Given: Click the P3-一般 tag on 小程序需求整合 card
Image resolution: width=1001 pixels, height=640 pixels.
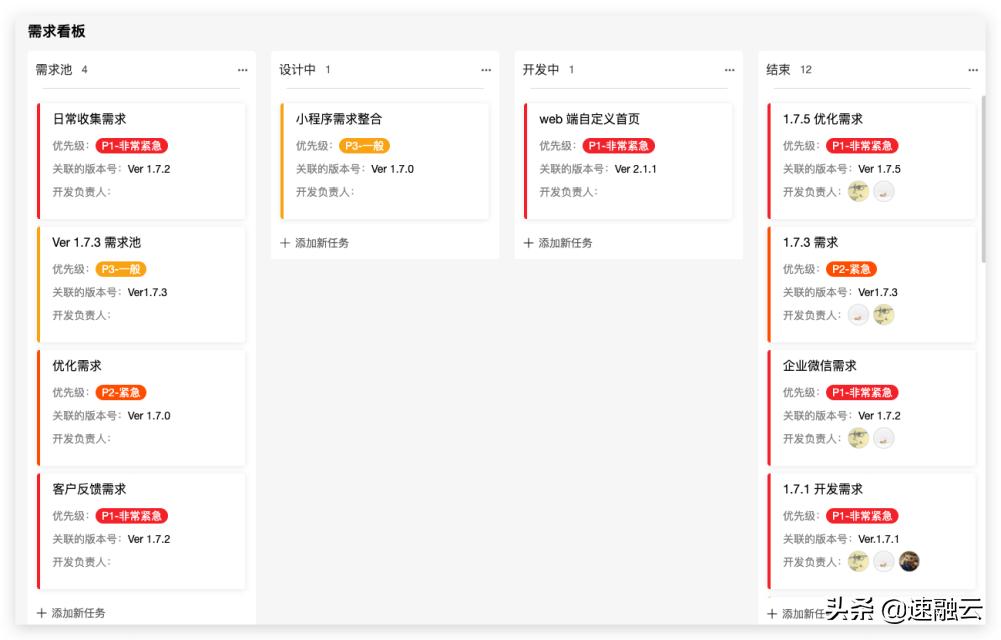Looking at the screenshot, I should tap(366, 144).
